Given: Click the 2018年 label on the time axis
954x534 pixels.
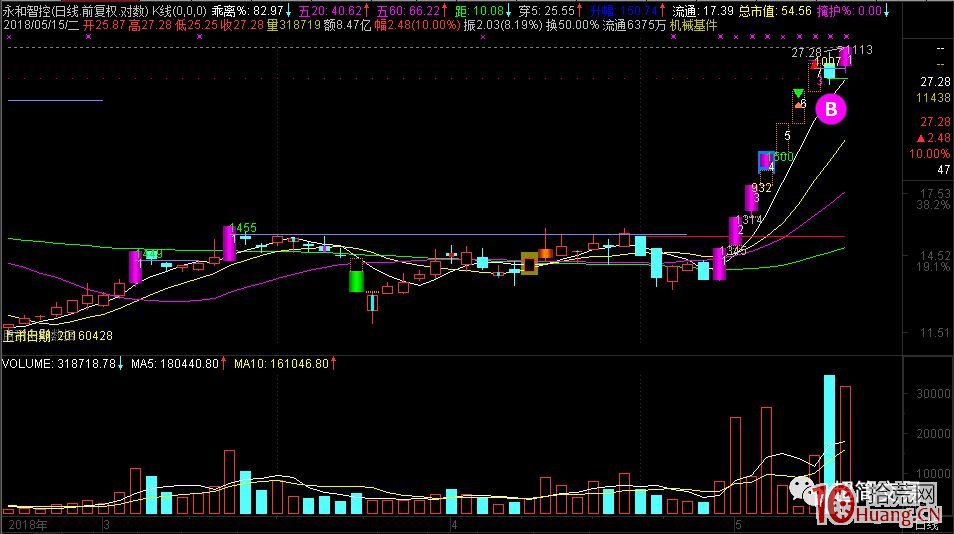Looking at the screenshot, I should tap(28, 524).
